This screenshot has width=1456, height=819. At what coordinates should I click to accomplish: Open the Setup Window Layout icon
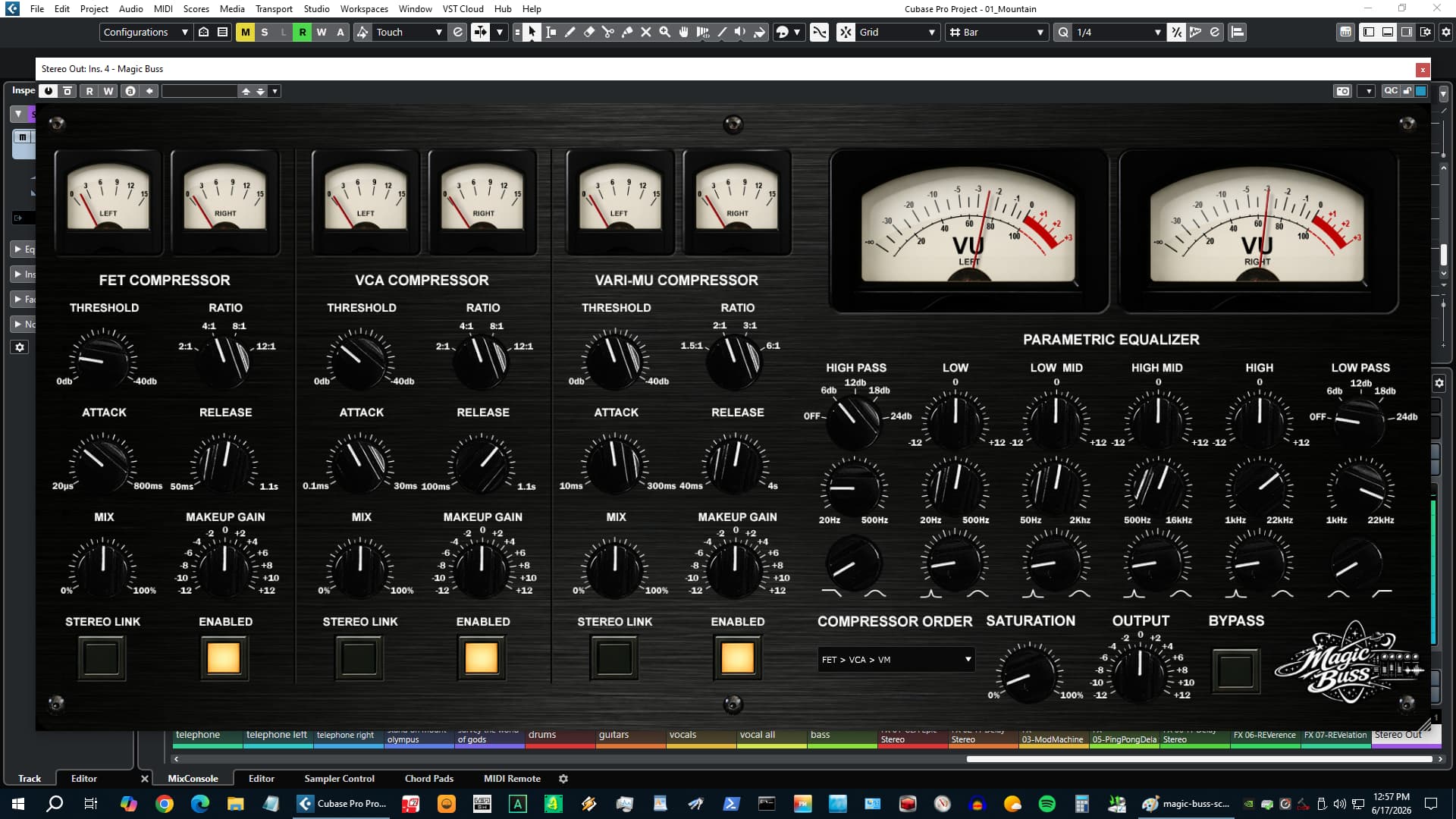pyautogui.click(x=1426, y=32)
